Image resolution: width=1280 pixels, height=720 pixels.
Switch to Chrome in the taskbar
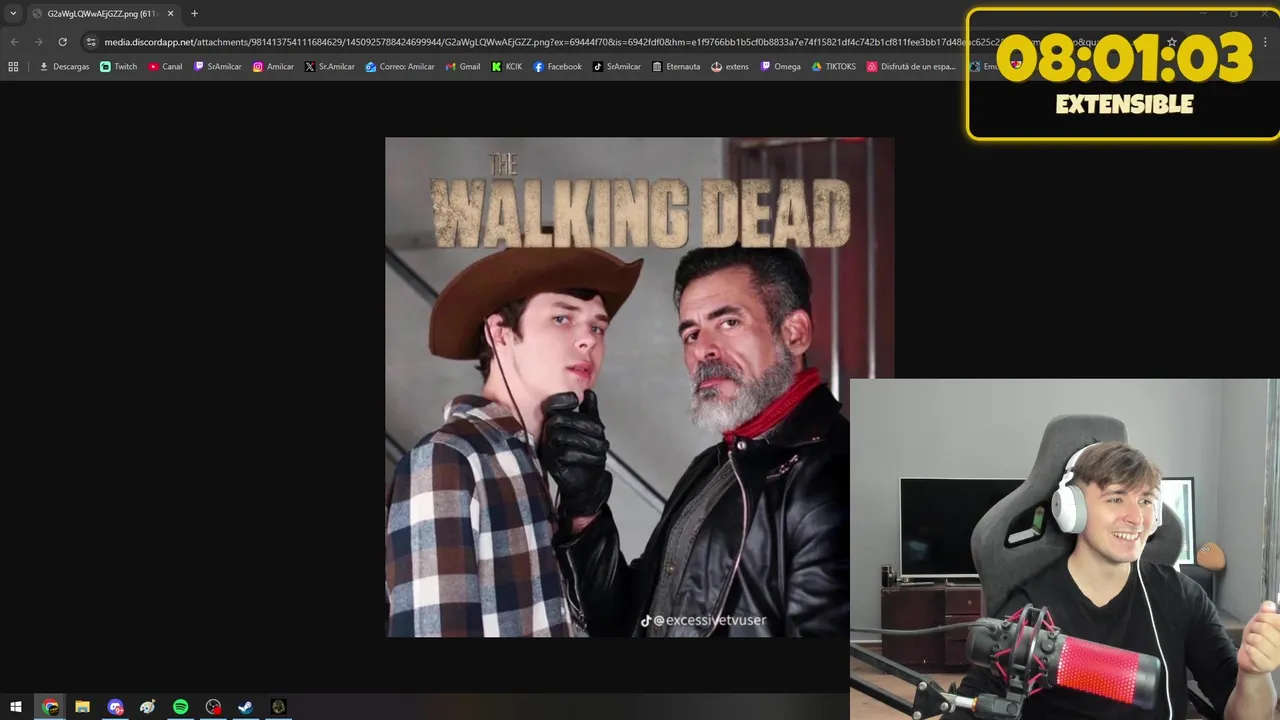50,707
